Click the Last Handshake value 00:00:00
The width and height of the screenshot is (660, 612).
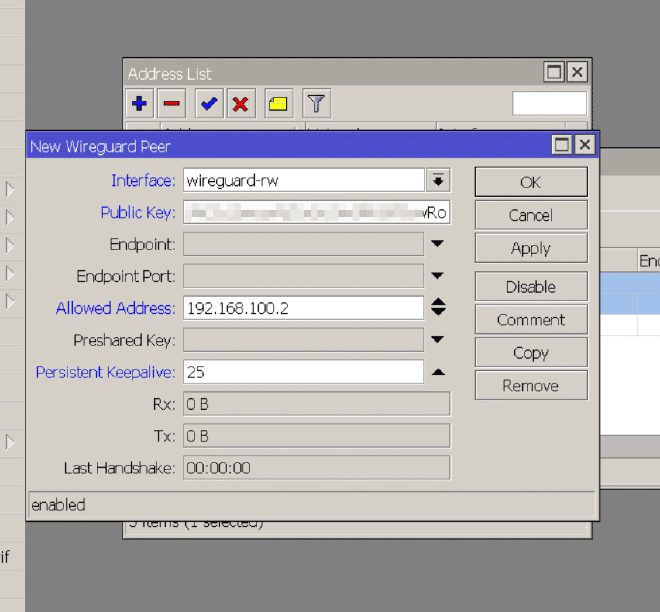pos(317,468)
